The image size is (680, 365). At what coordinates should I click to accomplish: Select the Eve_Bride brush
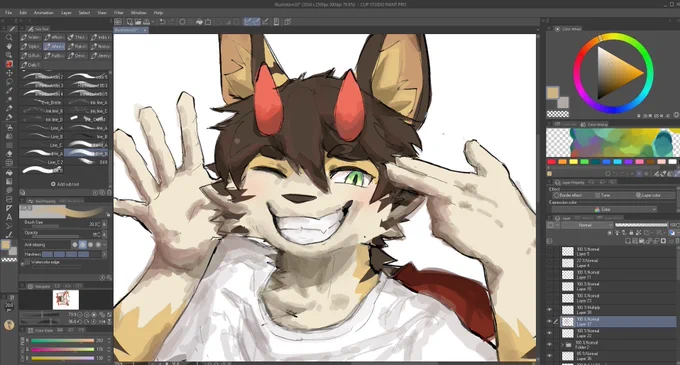coord(42,102)
